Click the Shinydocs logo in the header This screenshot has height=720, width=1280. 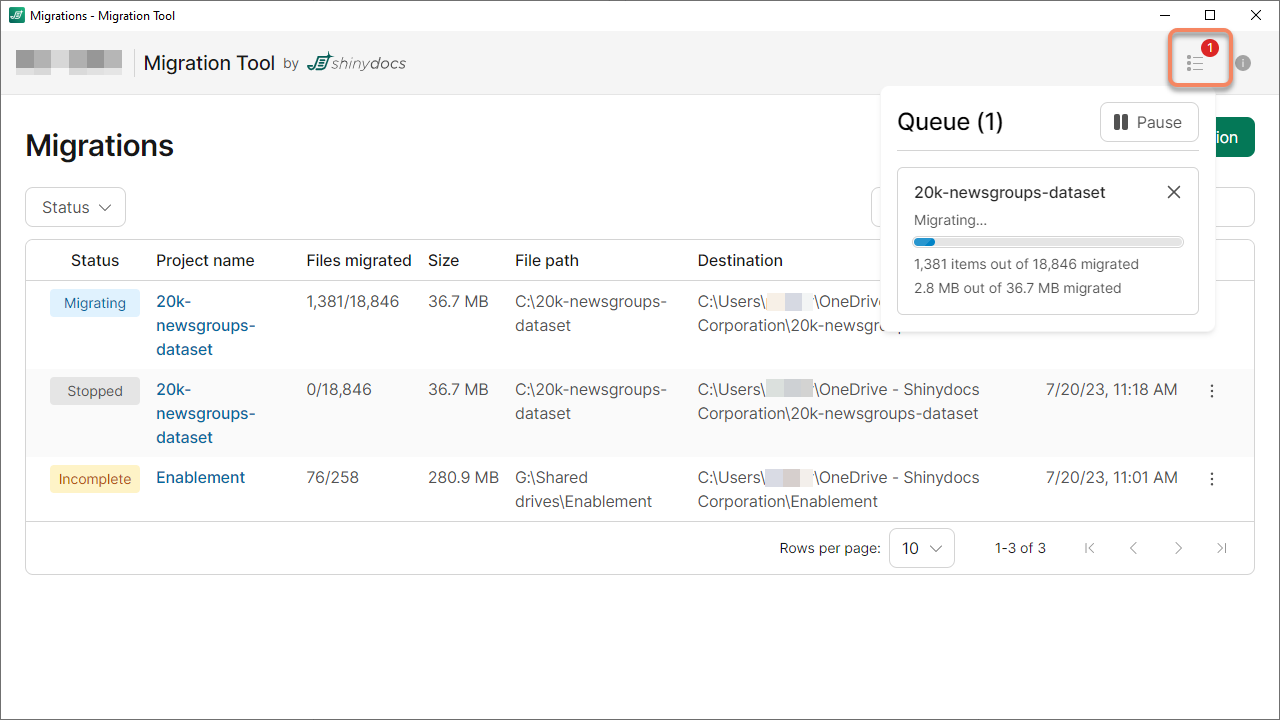click(x=356, y=63)
